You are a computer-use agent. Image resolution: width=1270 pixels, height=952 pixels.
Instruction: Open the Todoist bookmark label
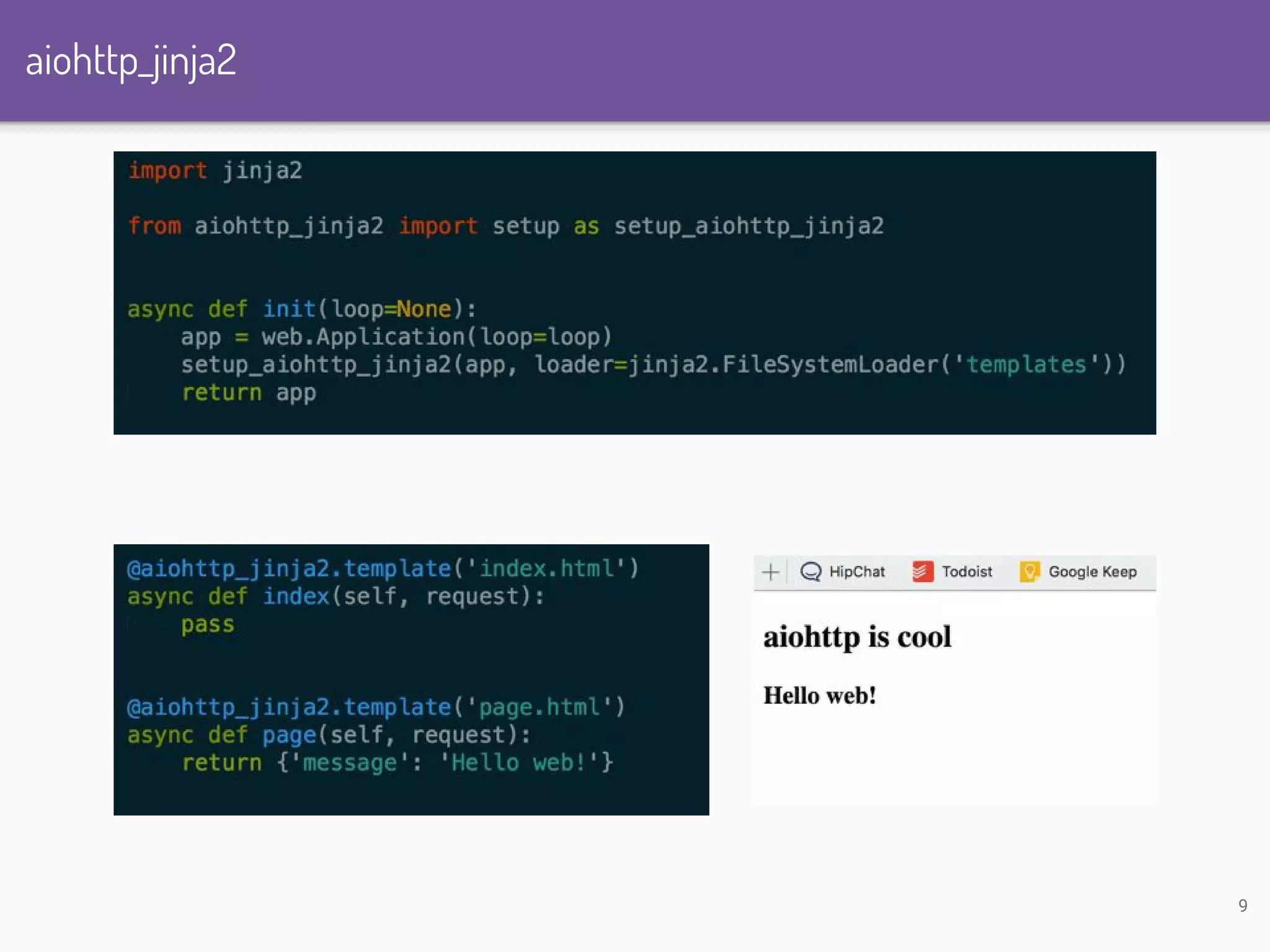[x=967, y=571]
